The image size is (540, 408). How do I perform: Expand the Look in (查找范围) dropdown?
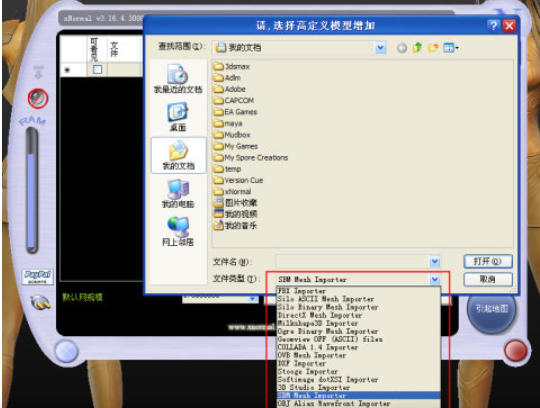coord(380,48)
